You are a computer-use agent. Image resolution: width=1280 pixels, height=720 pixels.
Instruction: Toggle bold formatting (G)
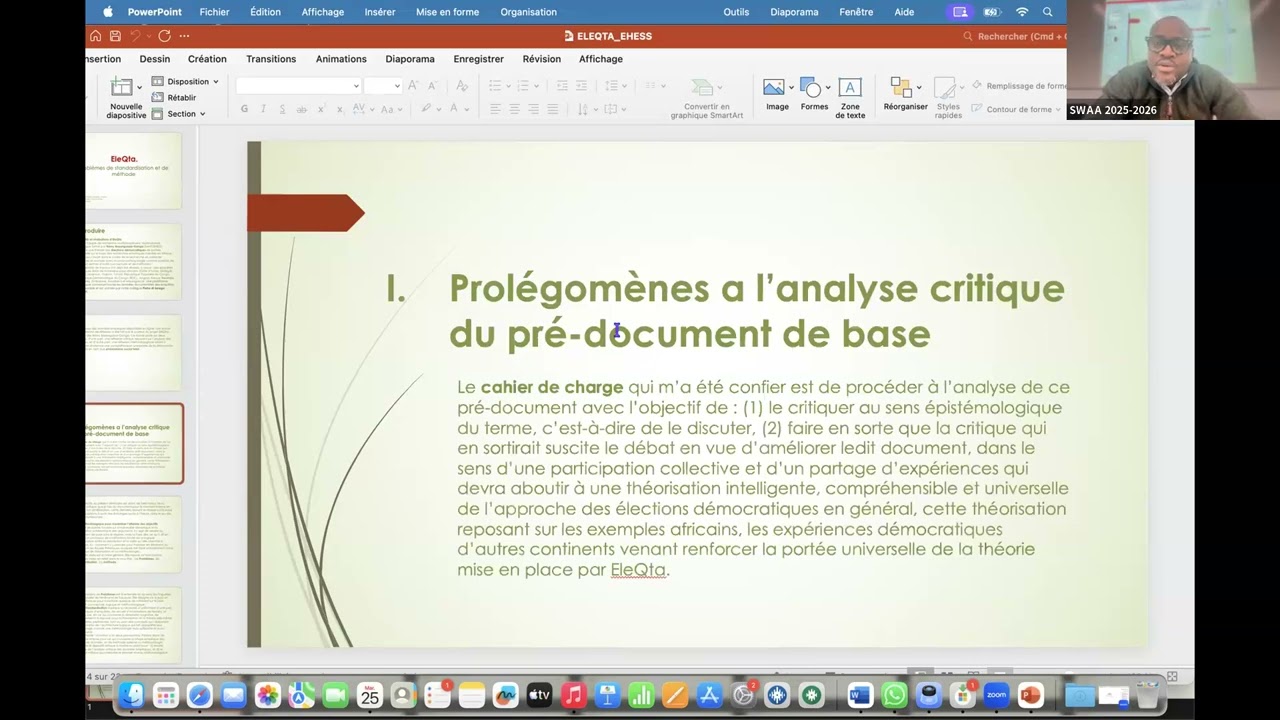pyautogui.click(x=245, y=109)
